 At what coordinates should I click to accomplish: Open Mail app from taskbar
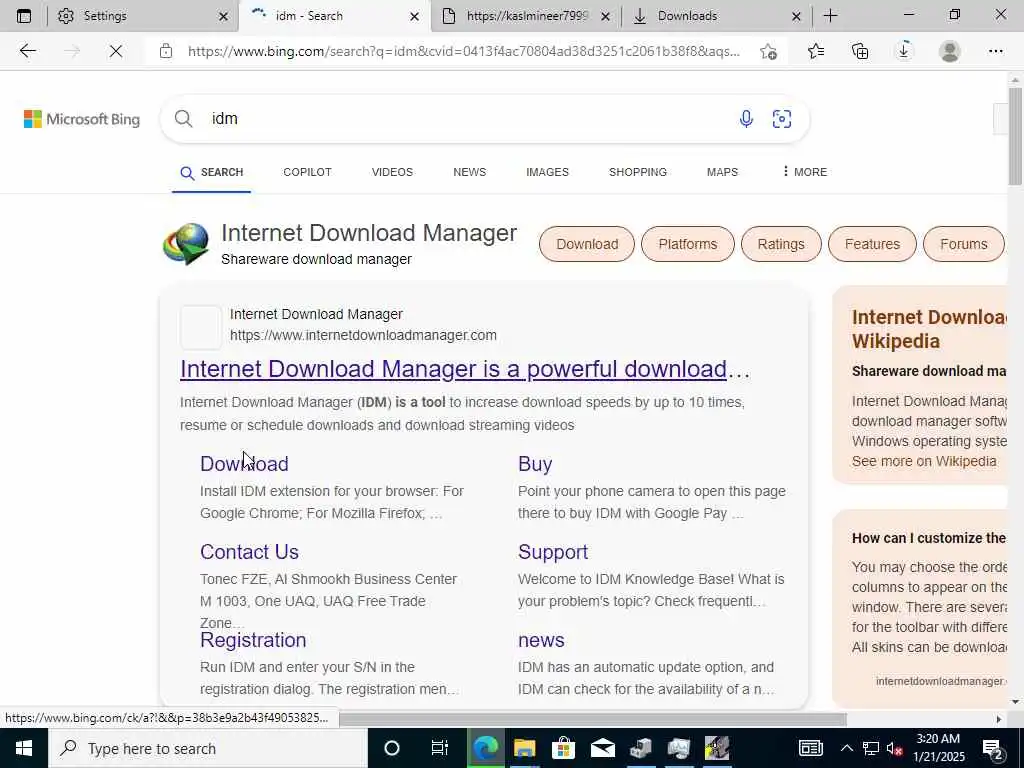pos(602,748)
